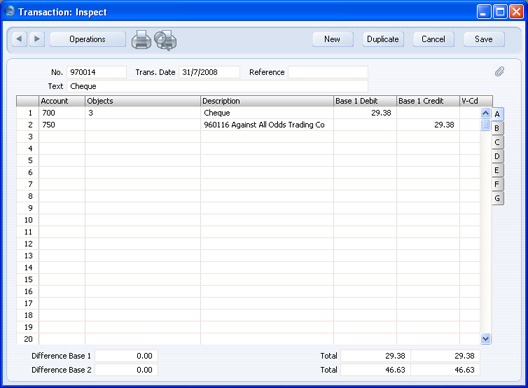Screen dimensions: 528x388
Task: Open the Operations menu
Action: tap(88, 39)
